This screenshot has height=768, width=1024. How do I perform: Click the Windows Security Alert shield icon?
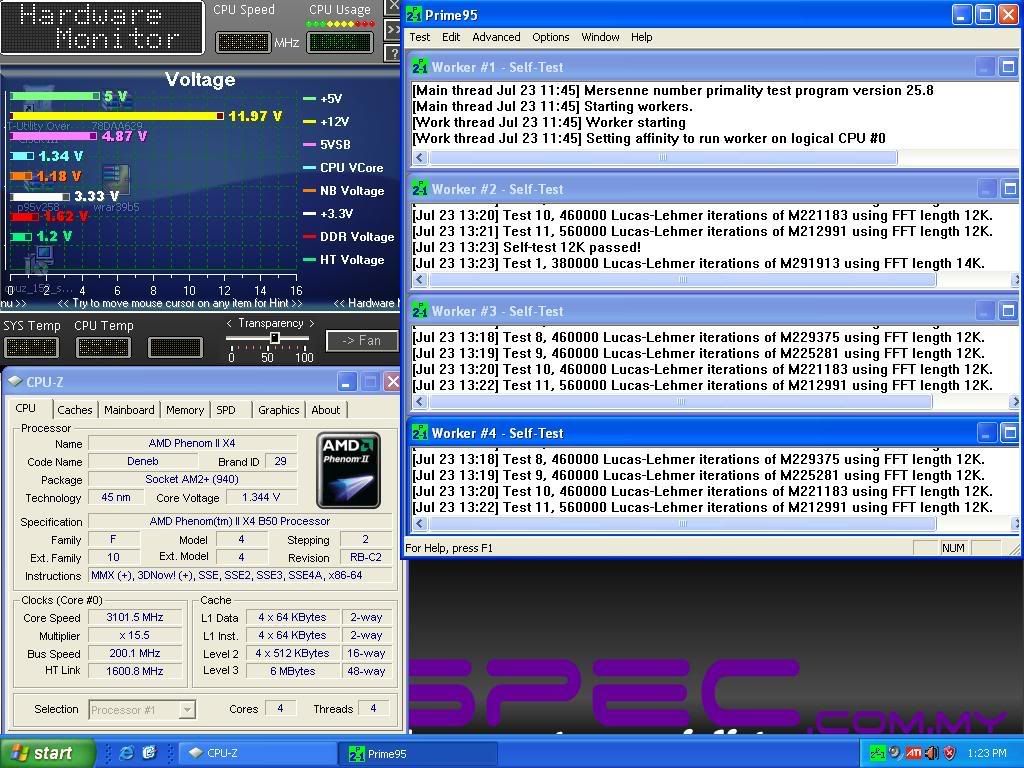(x=949, y=753)
